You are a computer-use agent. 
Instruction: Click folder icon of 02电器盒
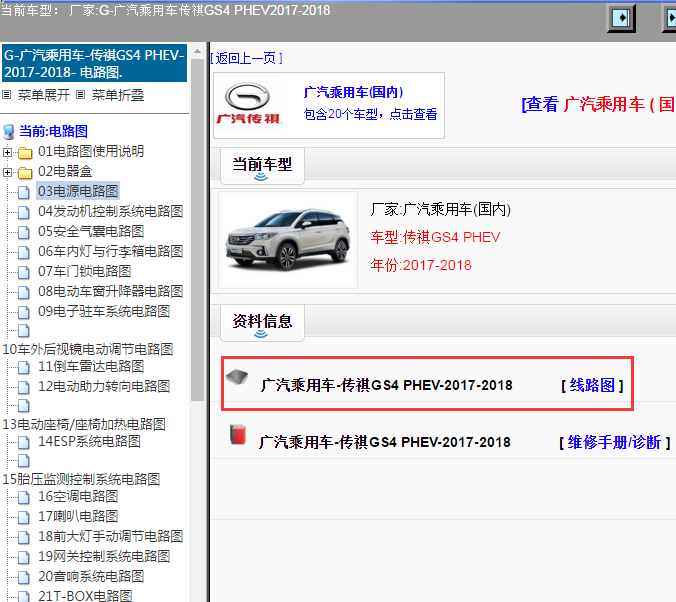click(25, 172)
